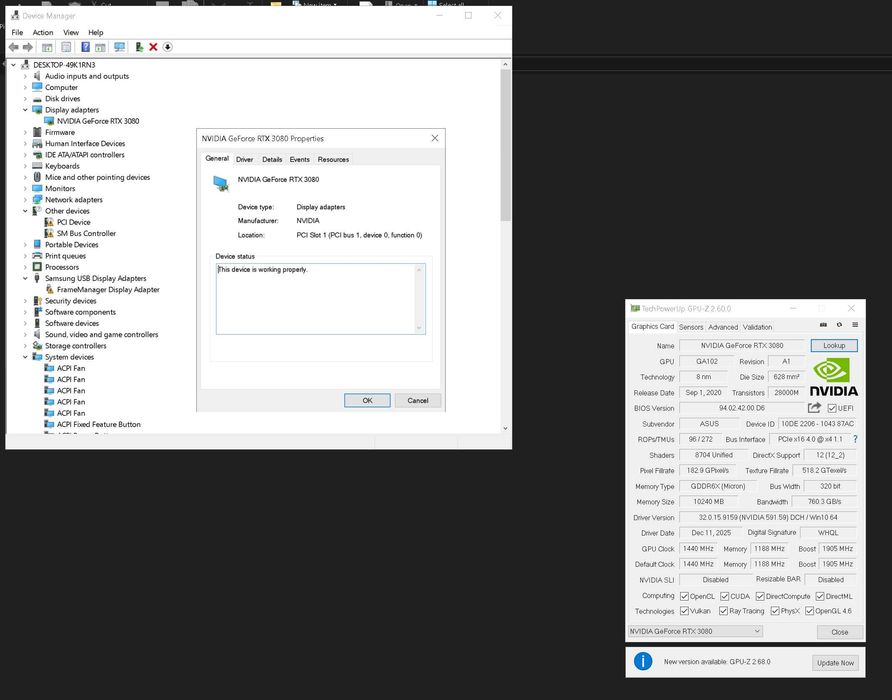Click the blue info icon in update notice
The width and height of the screenshot is (892, 700).
click(643, 661)
